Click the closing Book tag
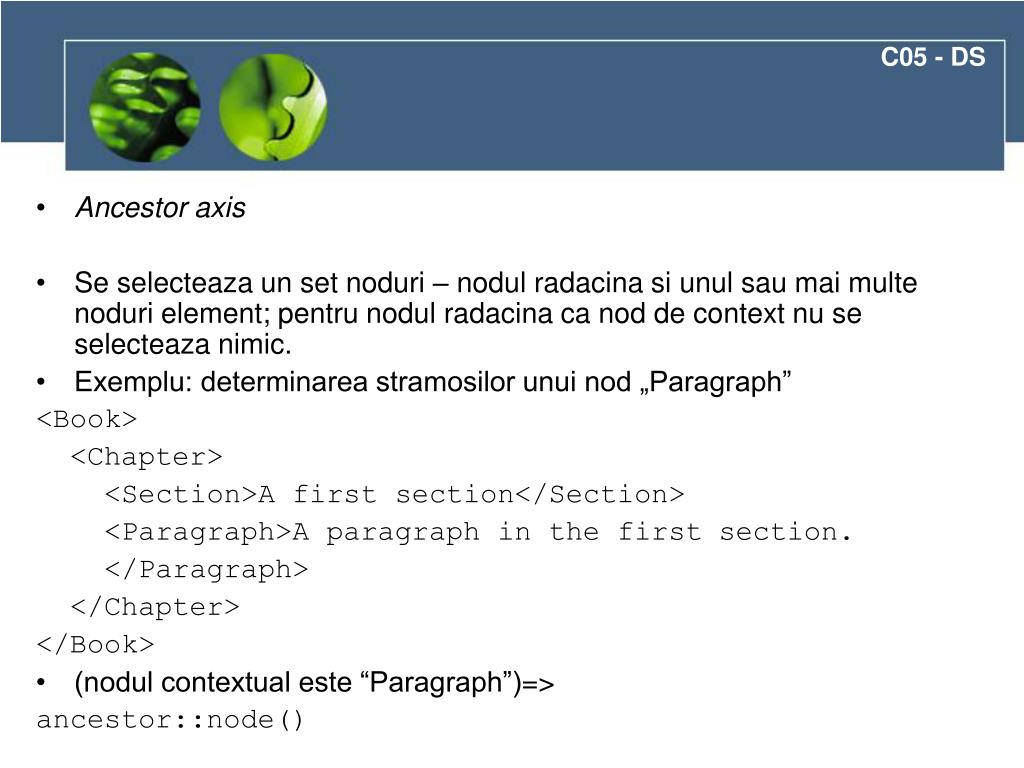The height and width of the screenshot is (768, 1024). 95,645
